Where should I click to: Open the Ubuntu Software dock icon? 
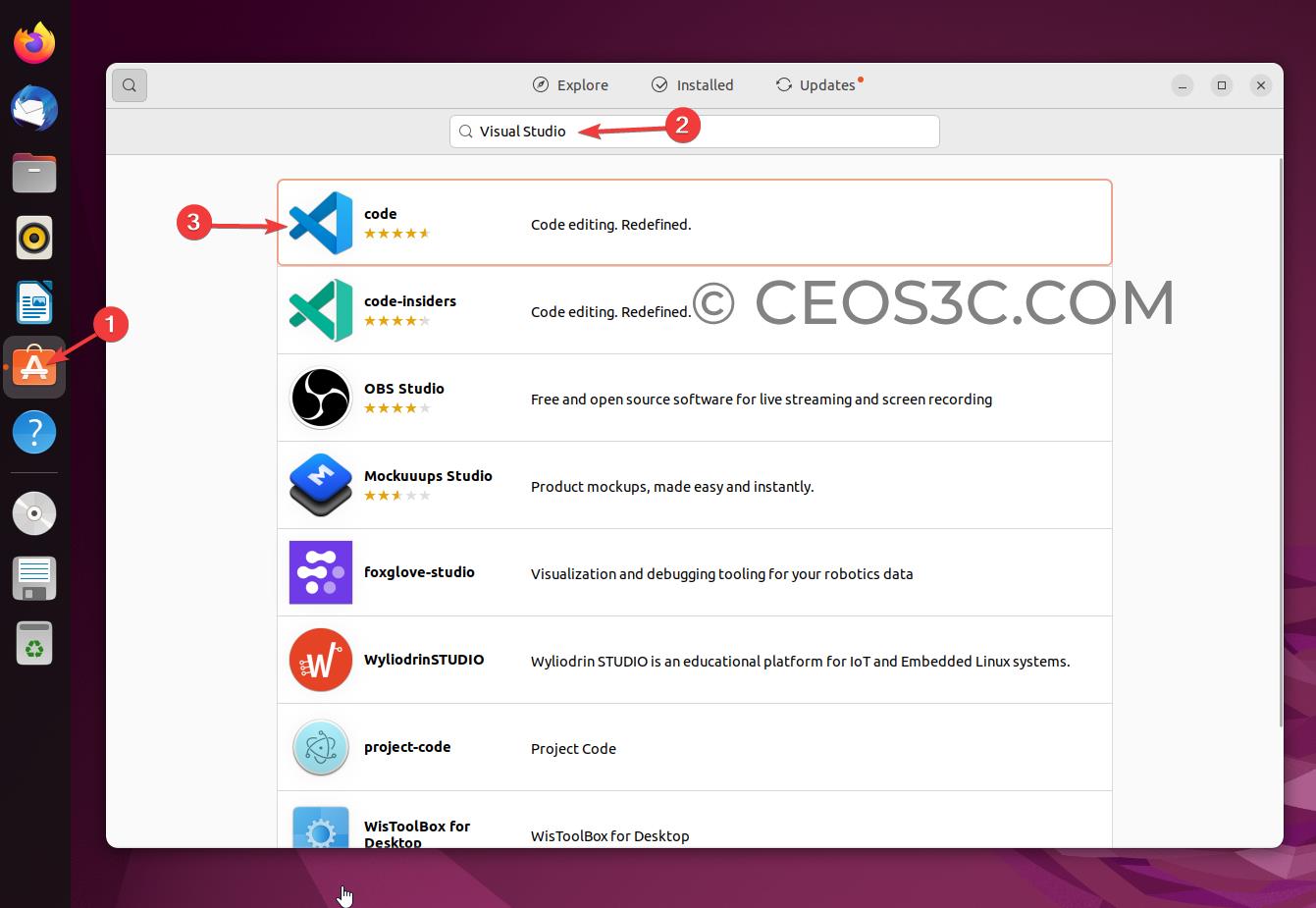click(x=34, y=367)
